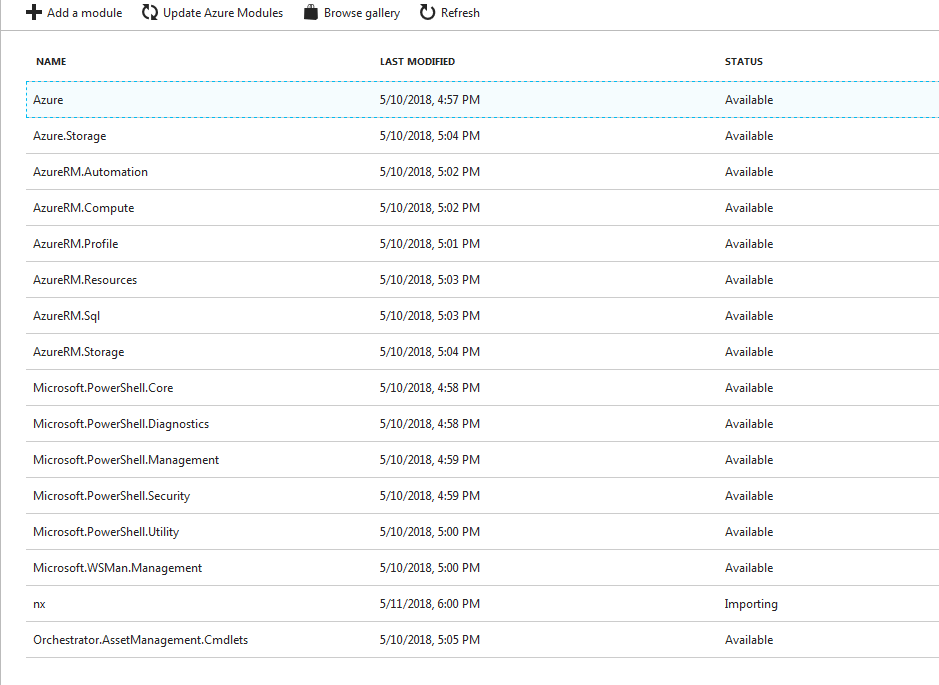Click the Refresh circular arrow icon
Screen dimensions: 939x685
429,12
